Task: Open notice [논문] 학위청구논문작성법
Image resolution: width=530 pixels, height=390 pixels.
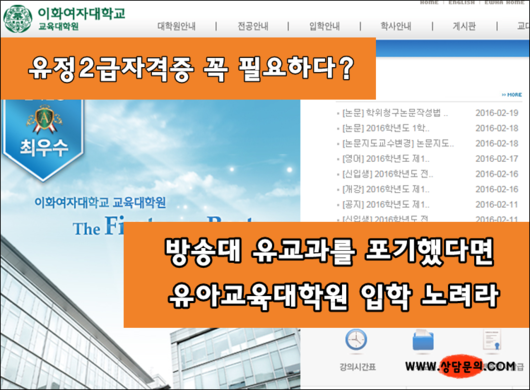Action: click(x=395, y=113)
